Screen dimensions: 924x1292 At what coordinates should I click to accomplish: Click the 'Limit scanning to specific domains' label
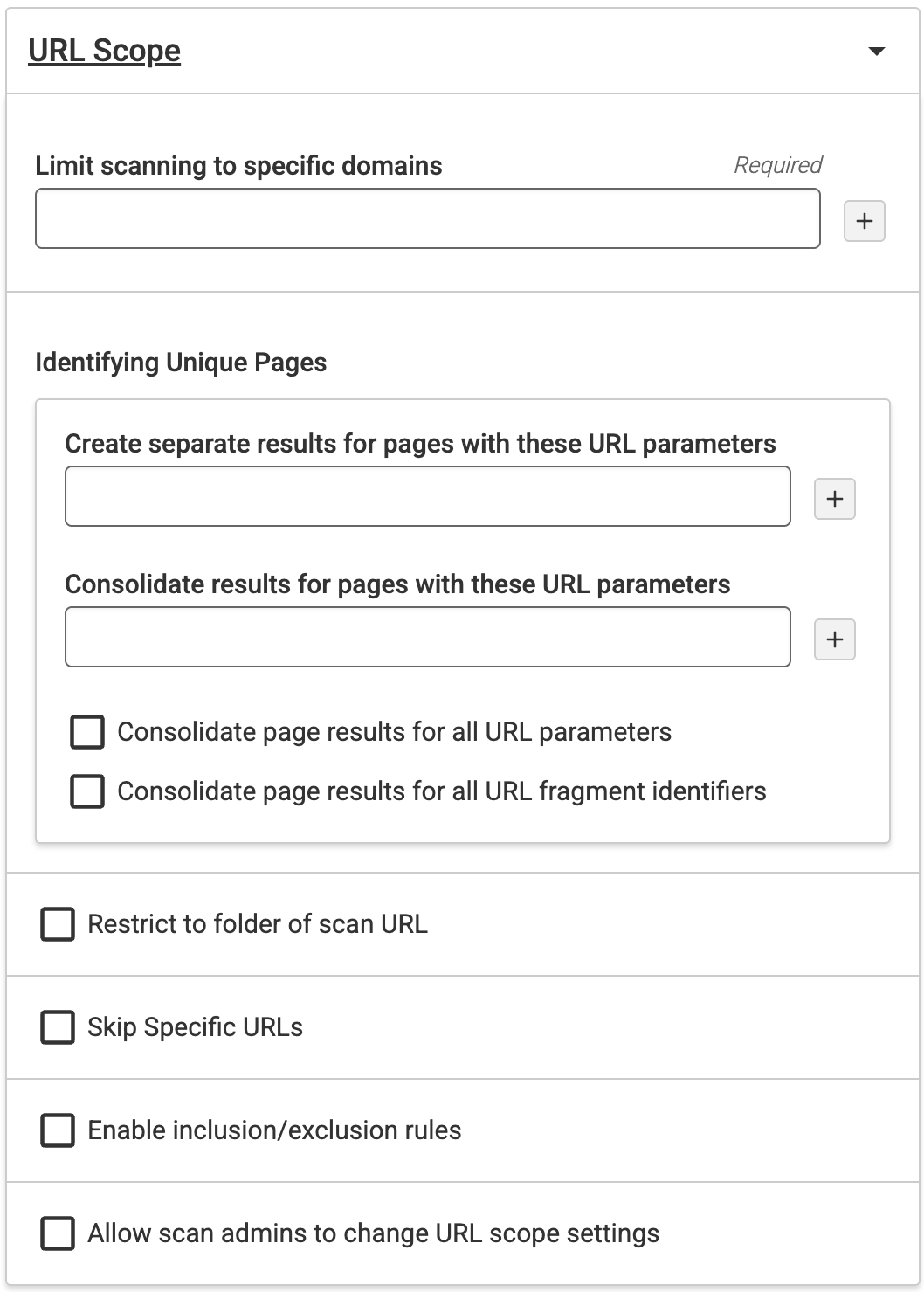tap(238, 166)
